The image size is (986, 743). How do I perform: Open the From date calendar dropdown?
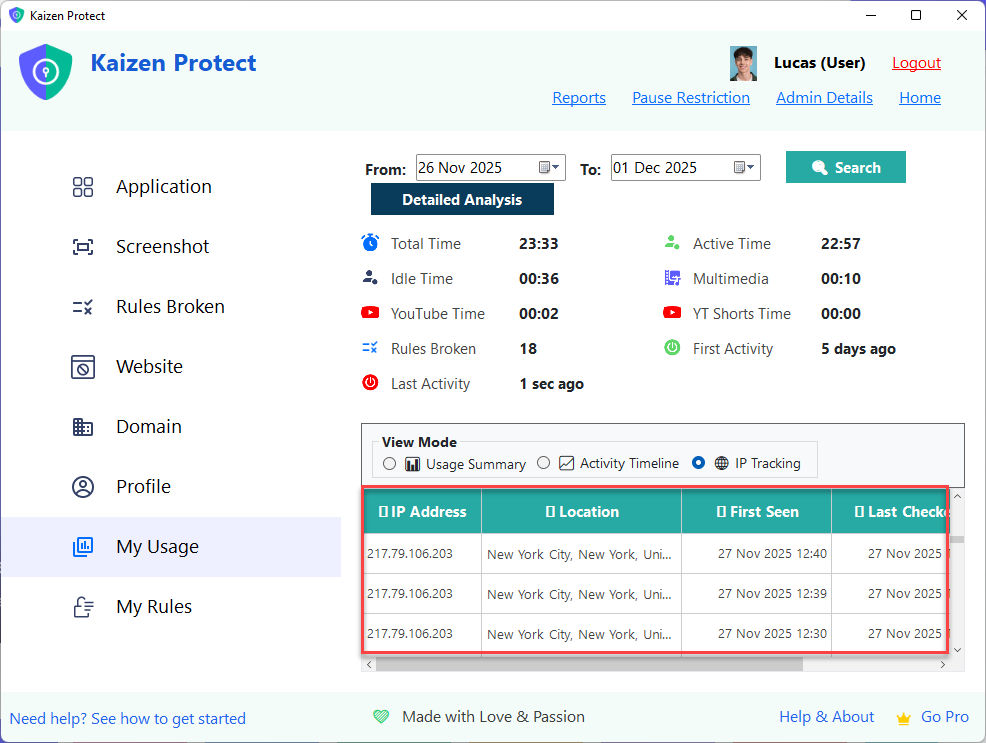551,168
